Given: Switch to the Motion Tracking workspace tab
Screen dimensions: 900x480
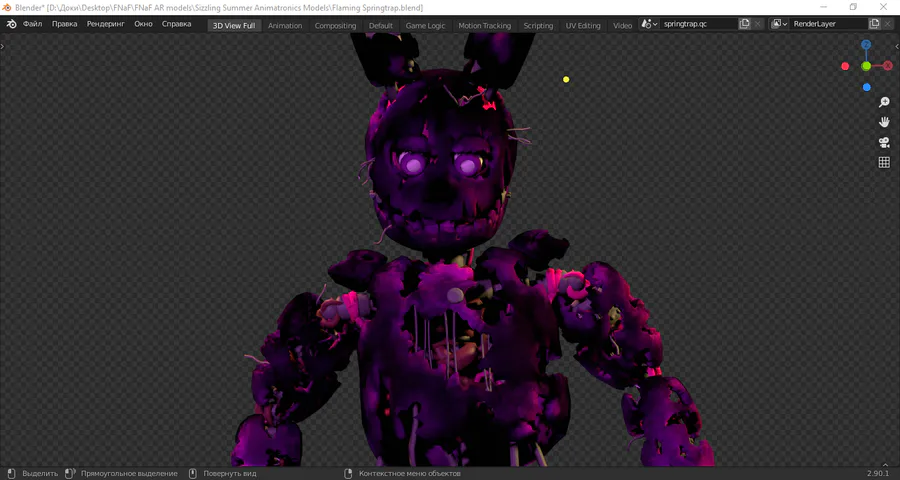Looking at the screenshot, I should (484, 25).
